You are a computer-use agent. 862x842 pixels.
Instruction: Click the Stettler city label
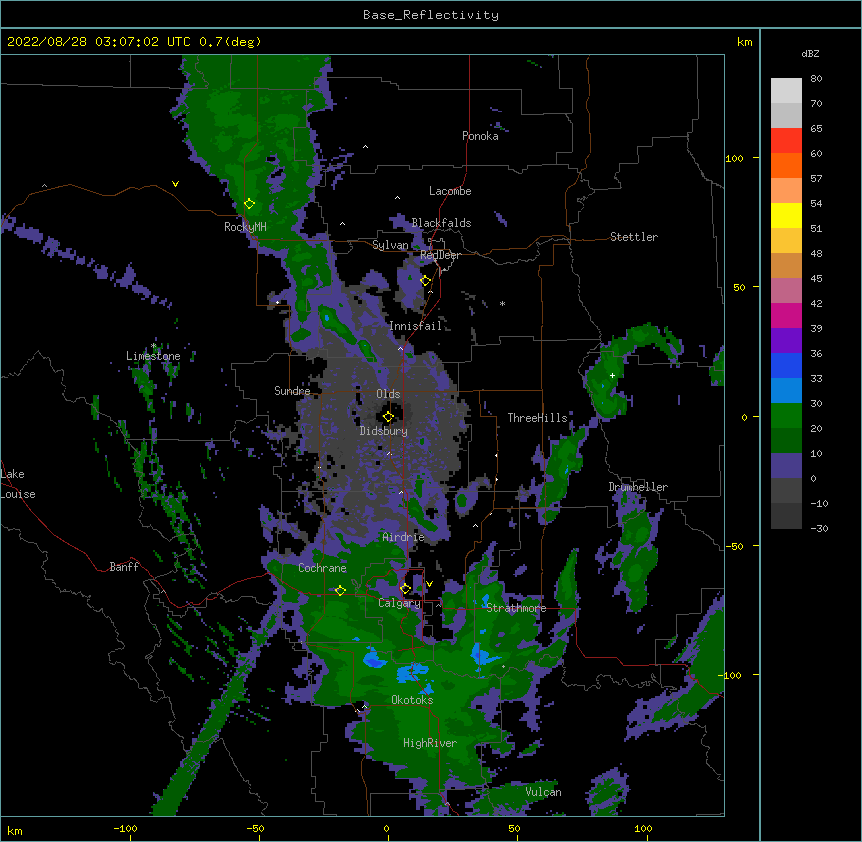(634, 237)
